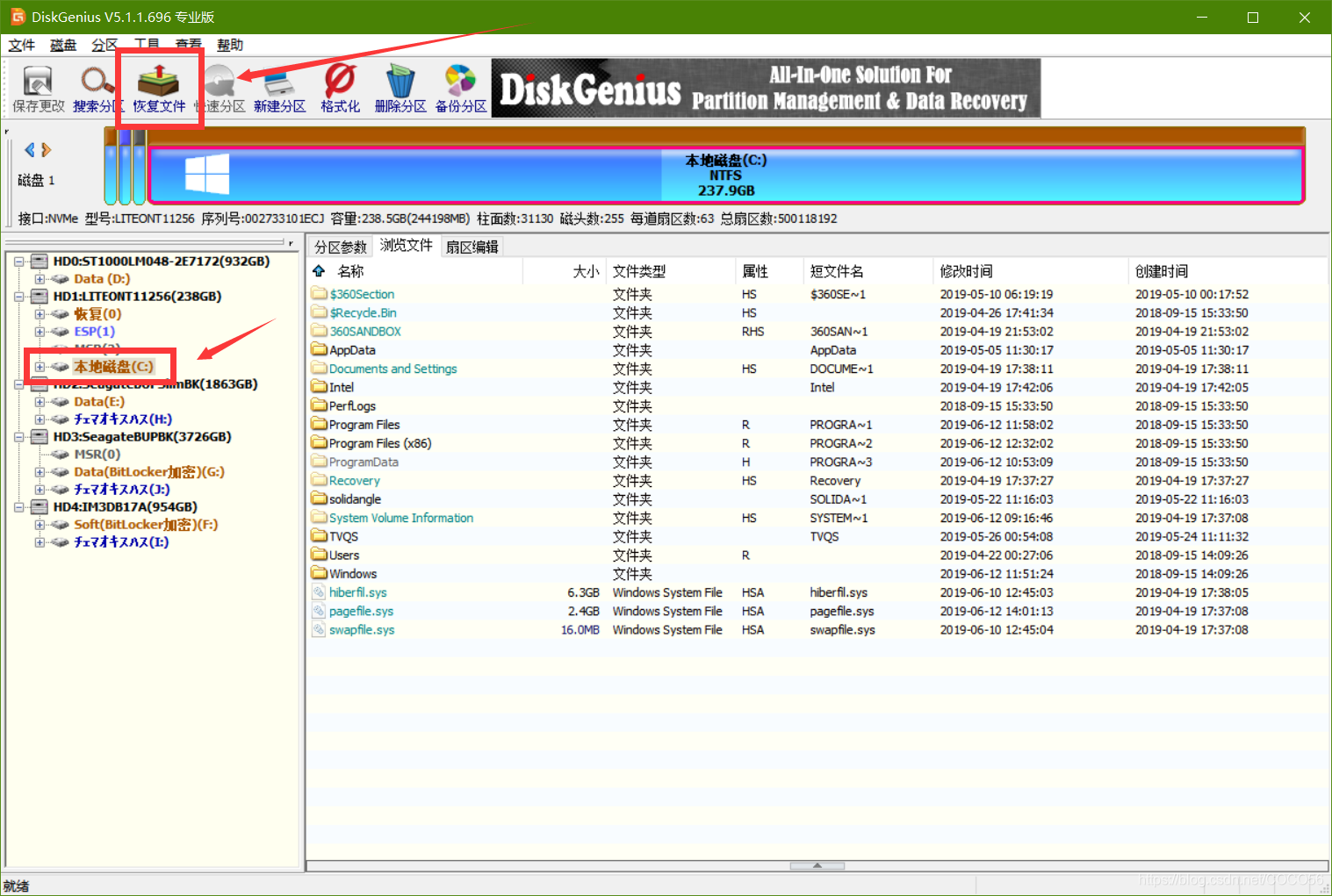Open the Documents and Settings folder entry
This screenshot has width=1332, height=896.
coord(392,369)
